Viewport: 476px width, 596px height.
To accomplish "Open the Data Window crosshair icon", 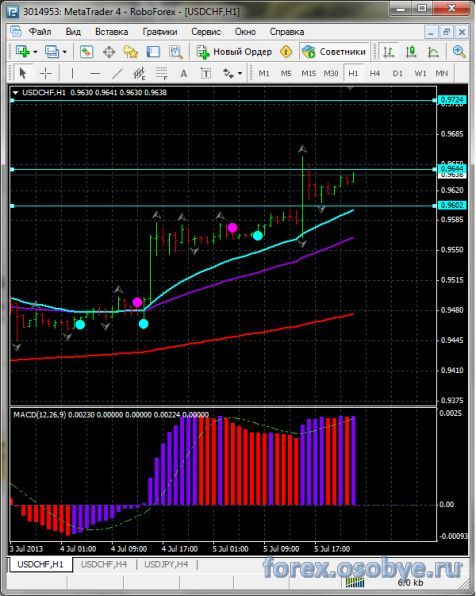I will (109, 52).
